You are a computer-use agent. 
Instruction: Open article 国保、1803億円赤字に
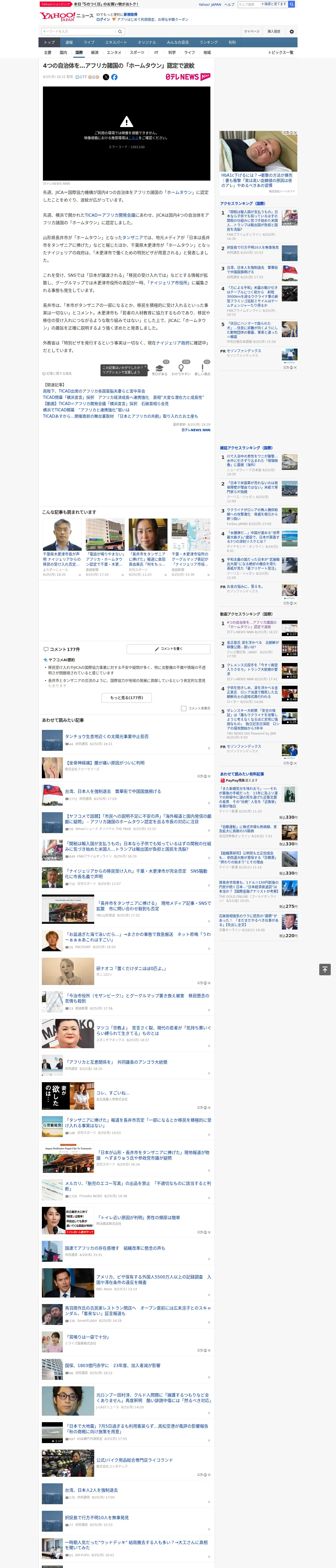pyautogui.click(x=113, y=1365)
